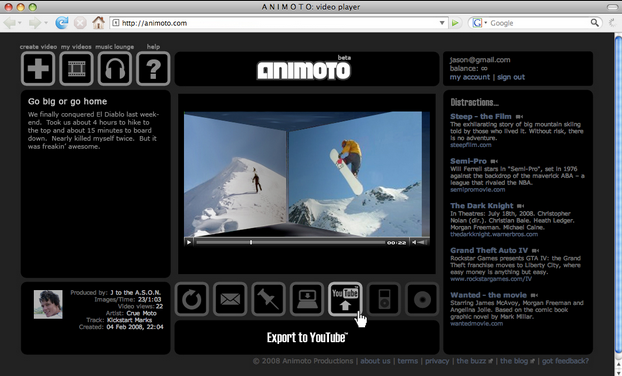Viewport: 622px width, 376px height.
Task: Visit semipromovie.com link
Action: [x=478, y=189]
